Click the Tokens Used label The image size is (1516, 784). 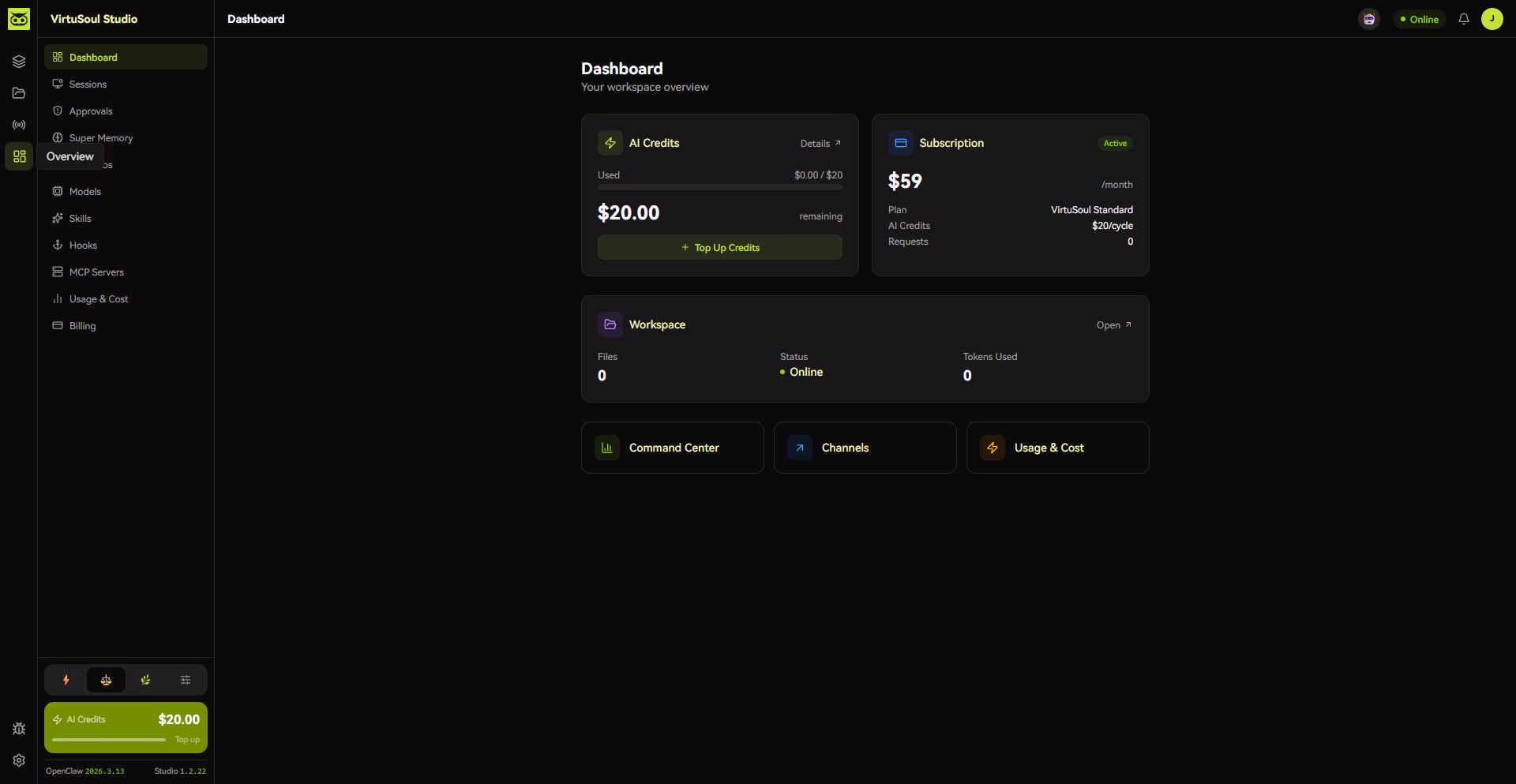pos(990,357)
